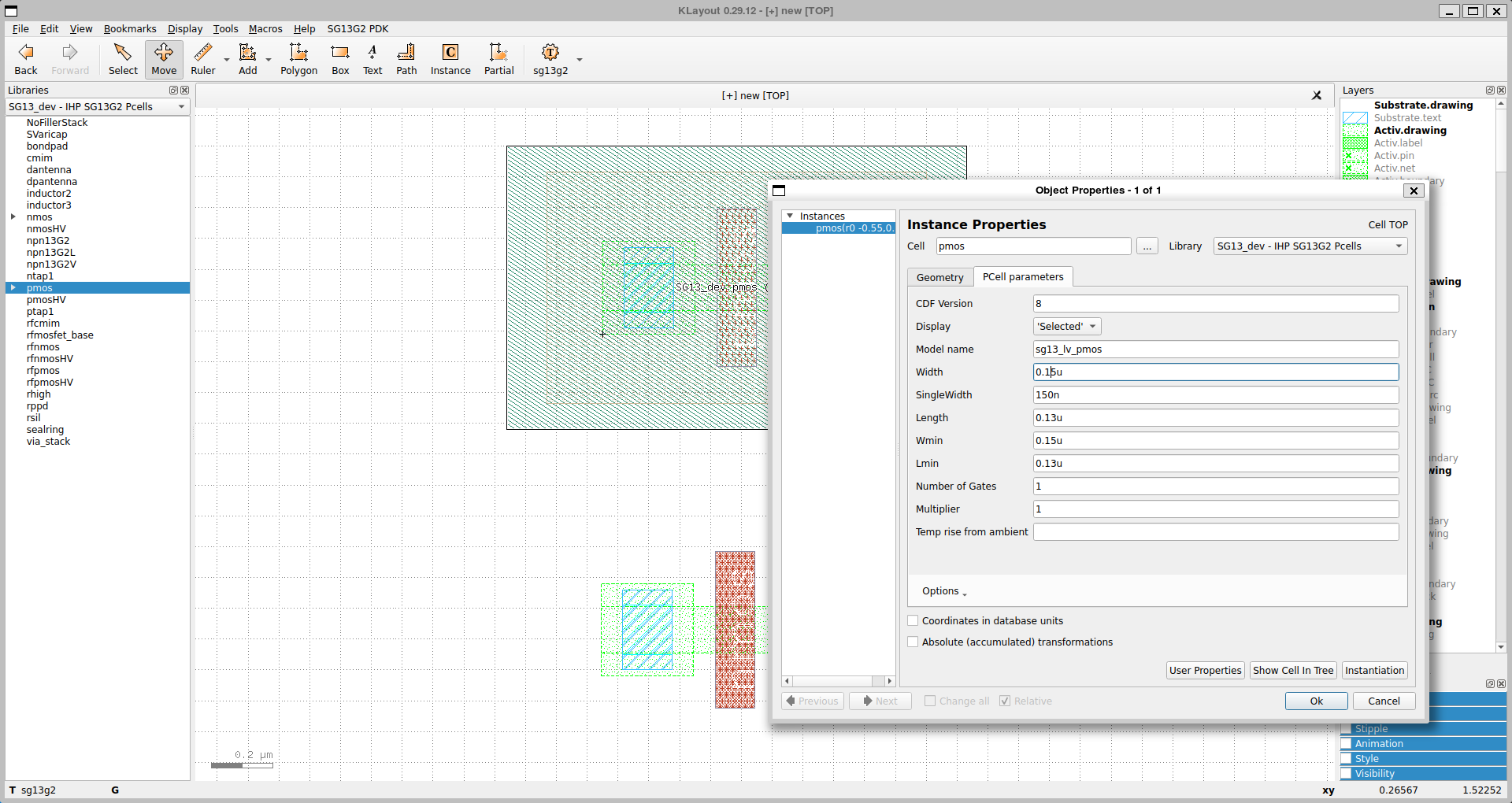
Task: Expand the nmos library tree item
Action: 13,216
